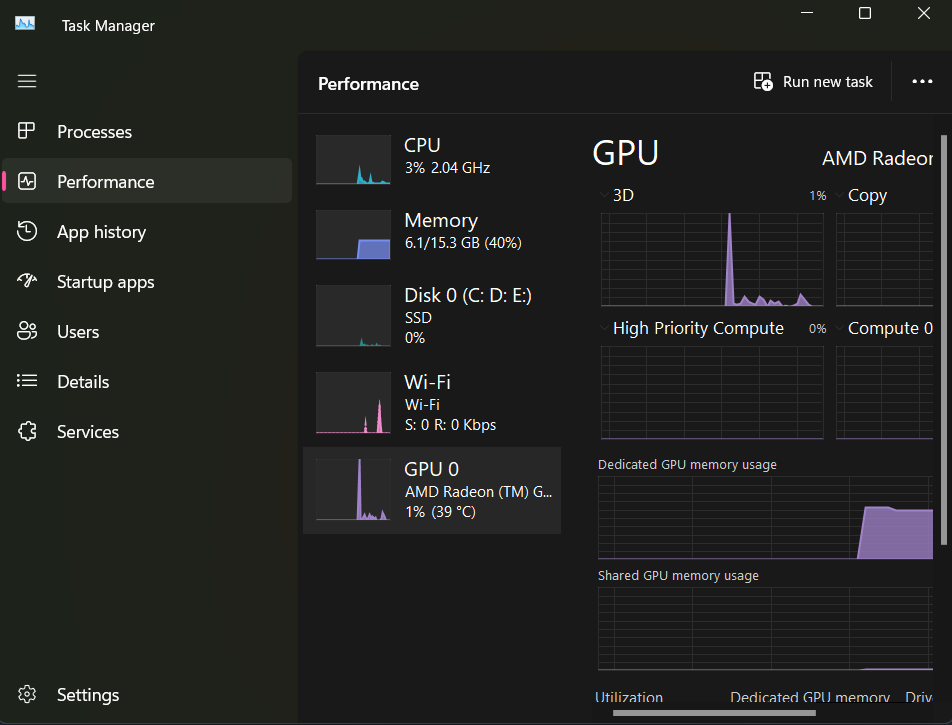Click the vertical scrollbar of the GPU panel
The width and height of the screenshot is (952, 725).
944,340
